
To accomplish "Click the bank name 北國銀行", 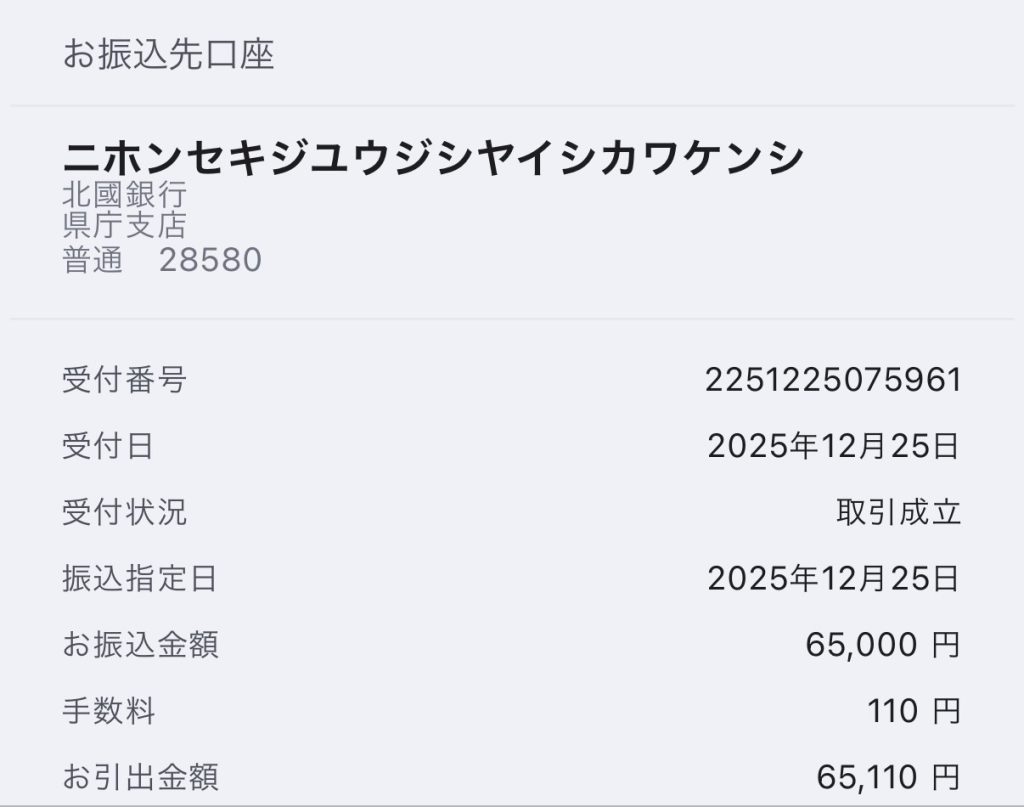I will pyautogui.click(x=124, y=194).
